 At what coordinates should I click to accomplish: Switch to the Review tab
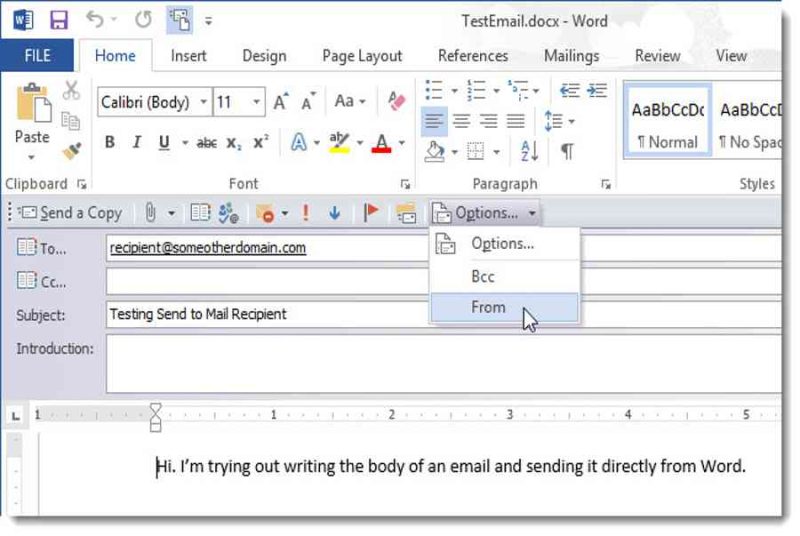click(x=657, y=56)
